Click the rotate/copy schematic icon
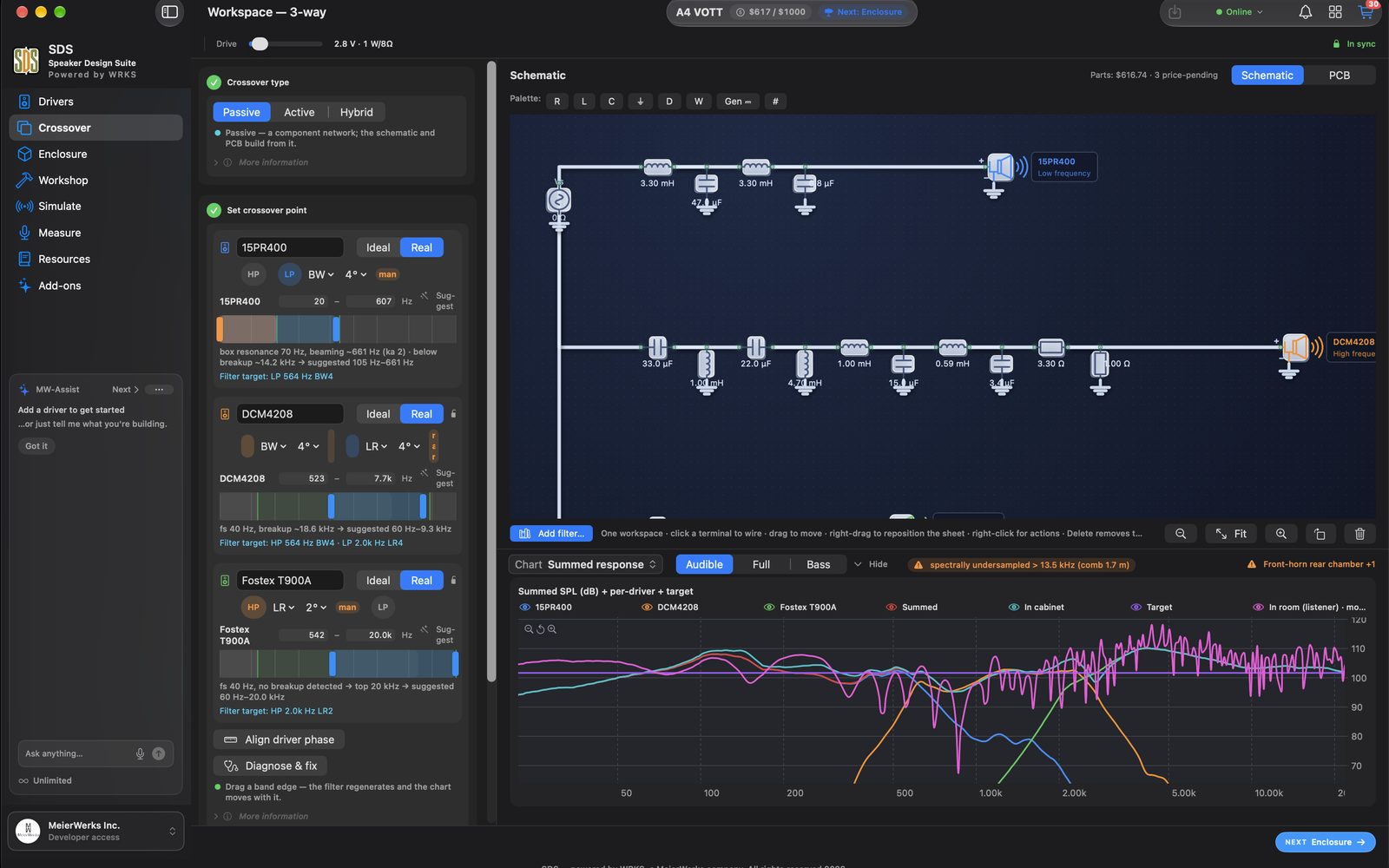The width and height of the screenshot is (1389, 868). pos(1320,534)
